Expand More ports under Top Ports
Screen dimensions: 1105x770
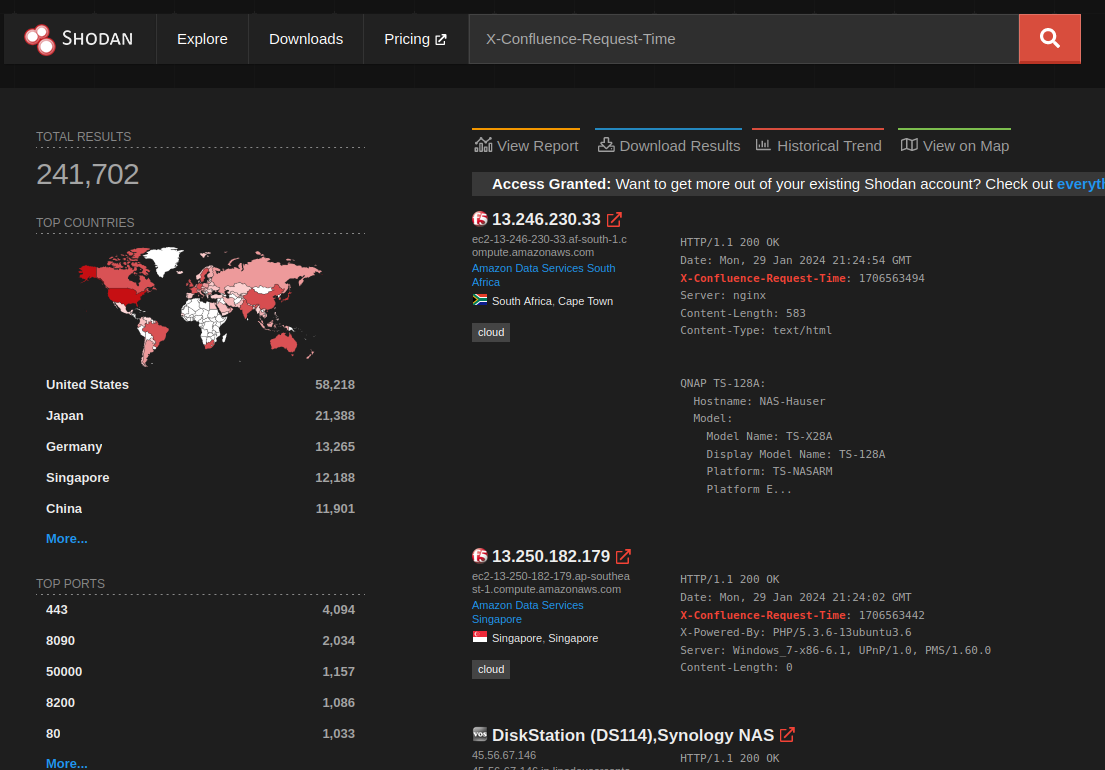click(66, 763)
